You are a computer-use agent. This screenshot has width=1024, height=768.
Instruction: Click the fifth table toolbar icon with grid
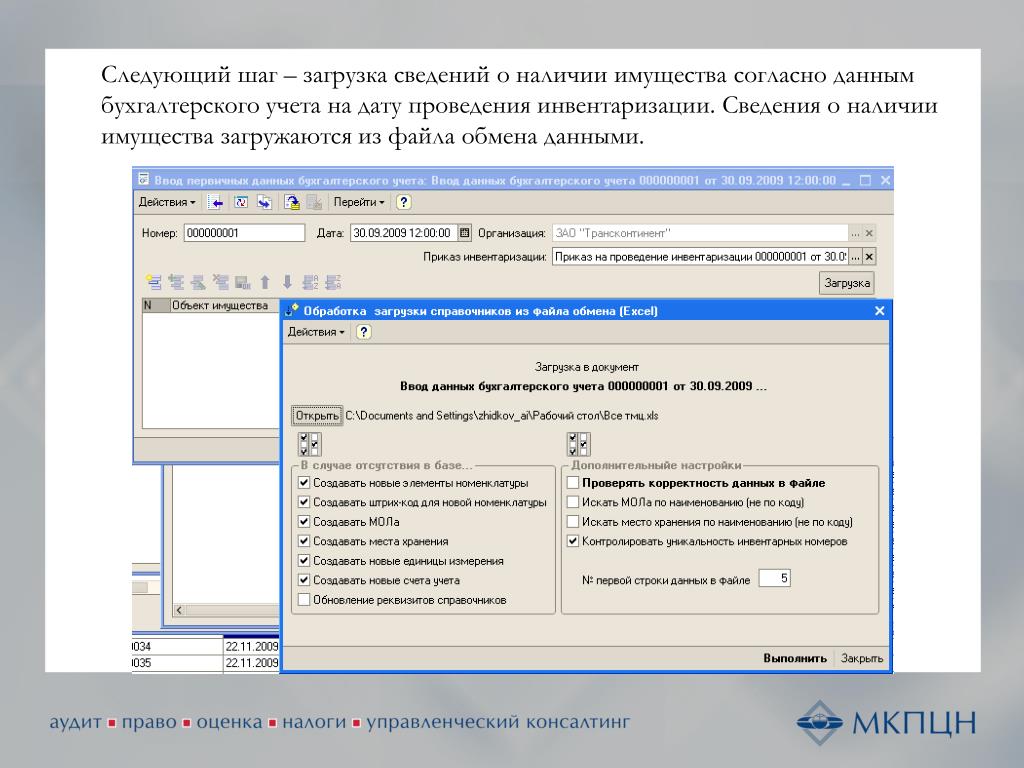pyautogui.click(x=243, y=282)
